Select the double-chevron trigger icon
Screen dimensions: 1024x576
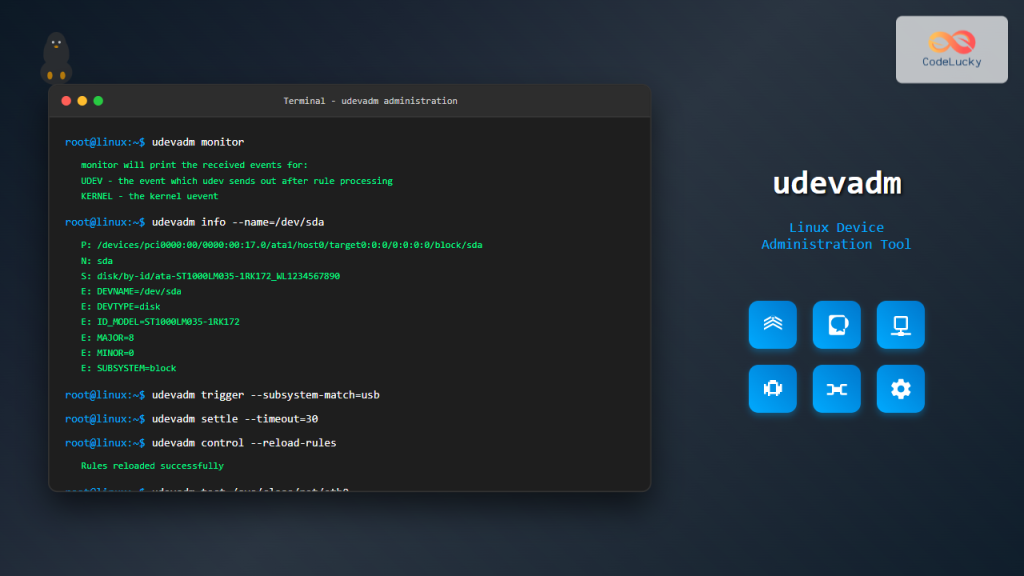772,324
